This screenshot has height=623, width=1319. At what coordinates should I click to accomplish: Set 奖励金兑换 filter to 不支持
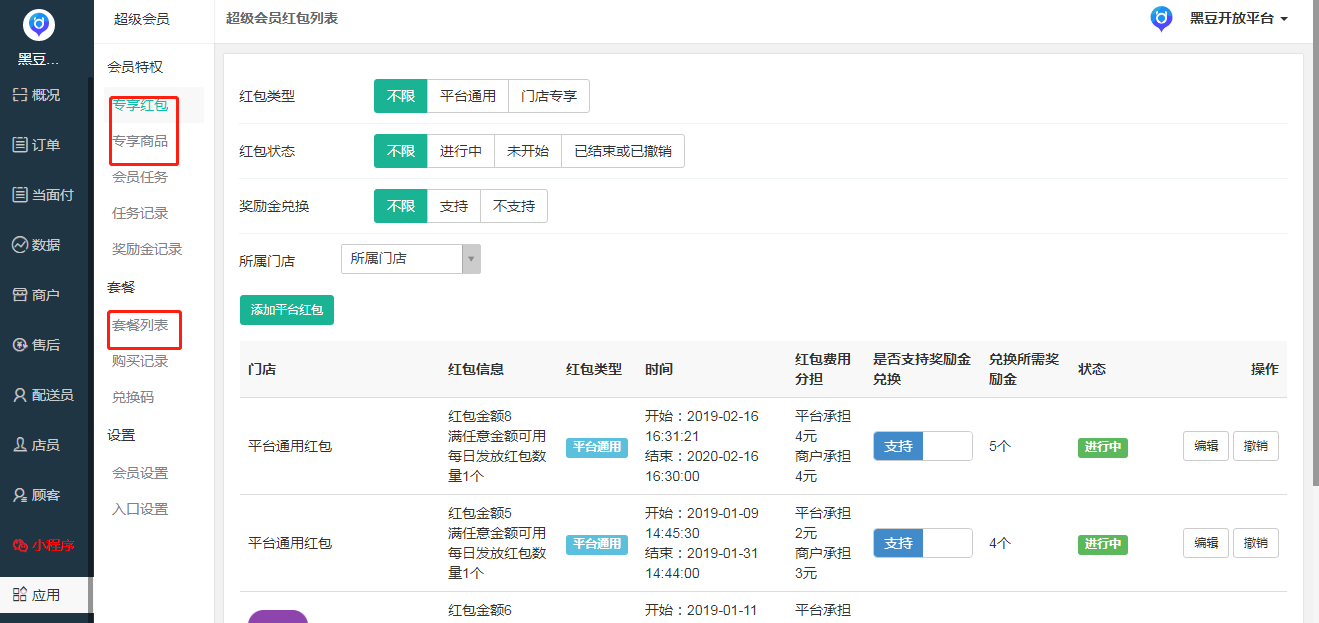coord(514,206)
